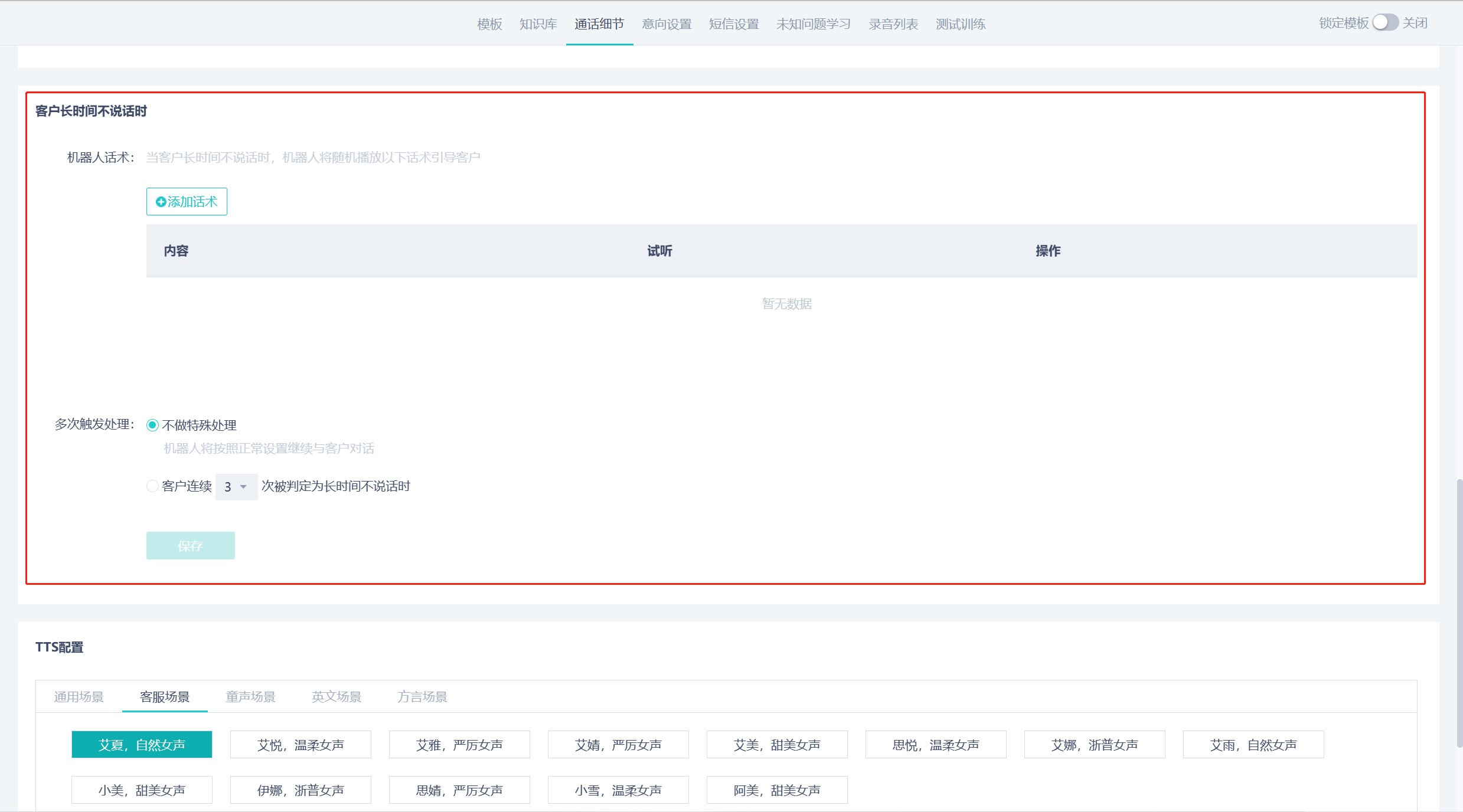Open the consecutive count dropdown showing 3
Image resolution: width=1463 pixels, height=812 pixels.
pyautogui.click(x=236, y=487)
